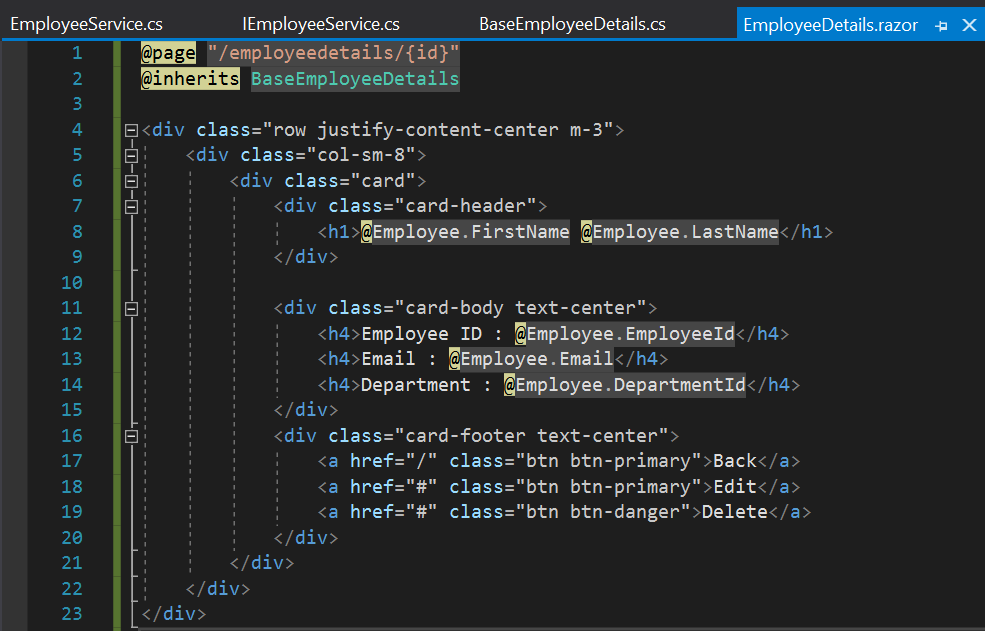Click the closing </div> tag on line 15
This screenshot has height=631, width=985.
[x=306, y=410]
